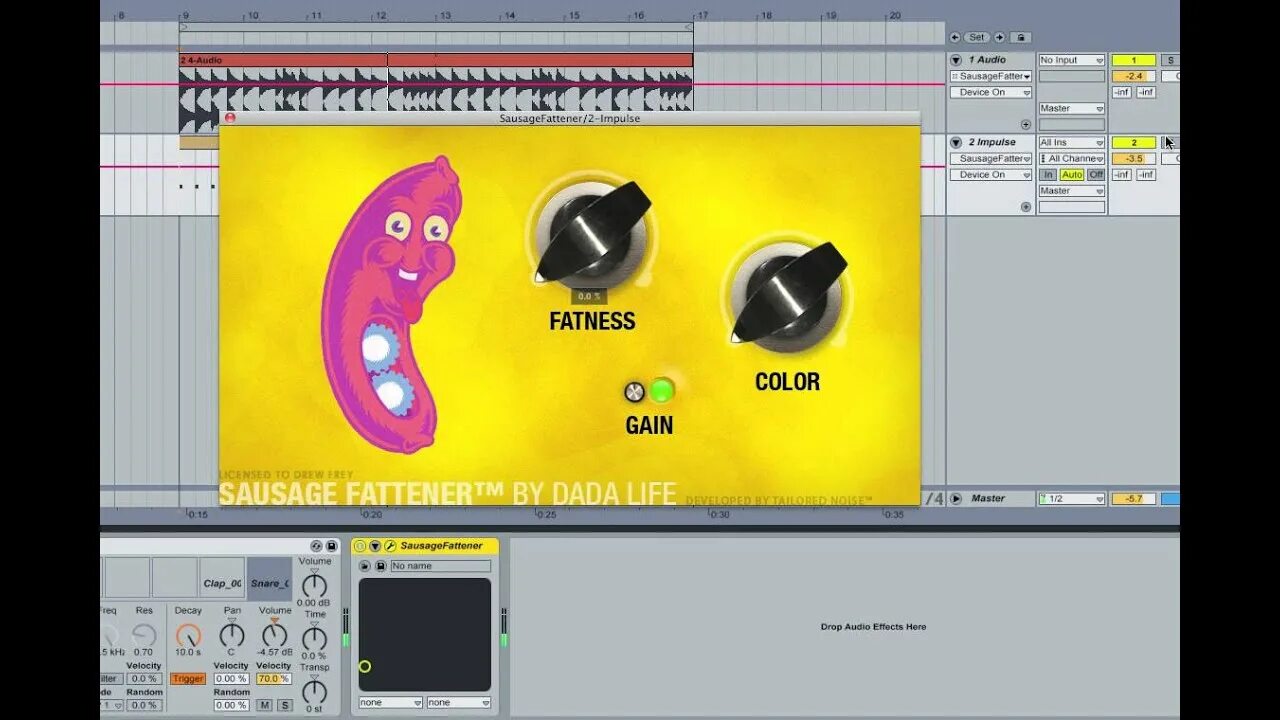
Task: Fold the 2 Impulse track
Action: (x=956, y=142)
